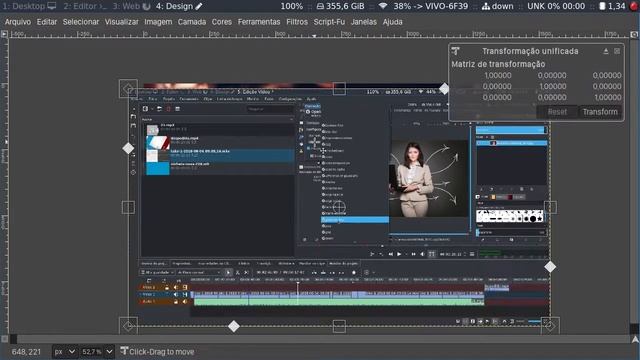640x360 pixels.
Task: Open the Script-Fu menu
Action: coord(329,22)
